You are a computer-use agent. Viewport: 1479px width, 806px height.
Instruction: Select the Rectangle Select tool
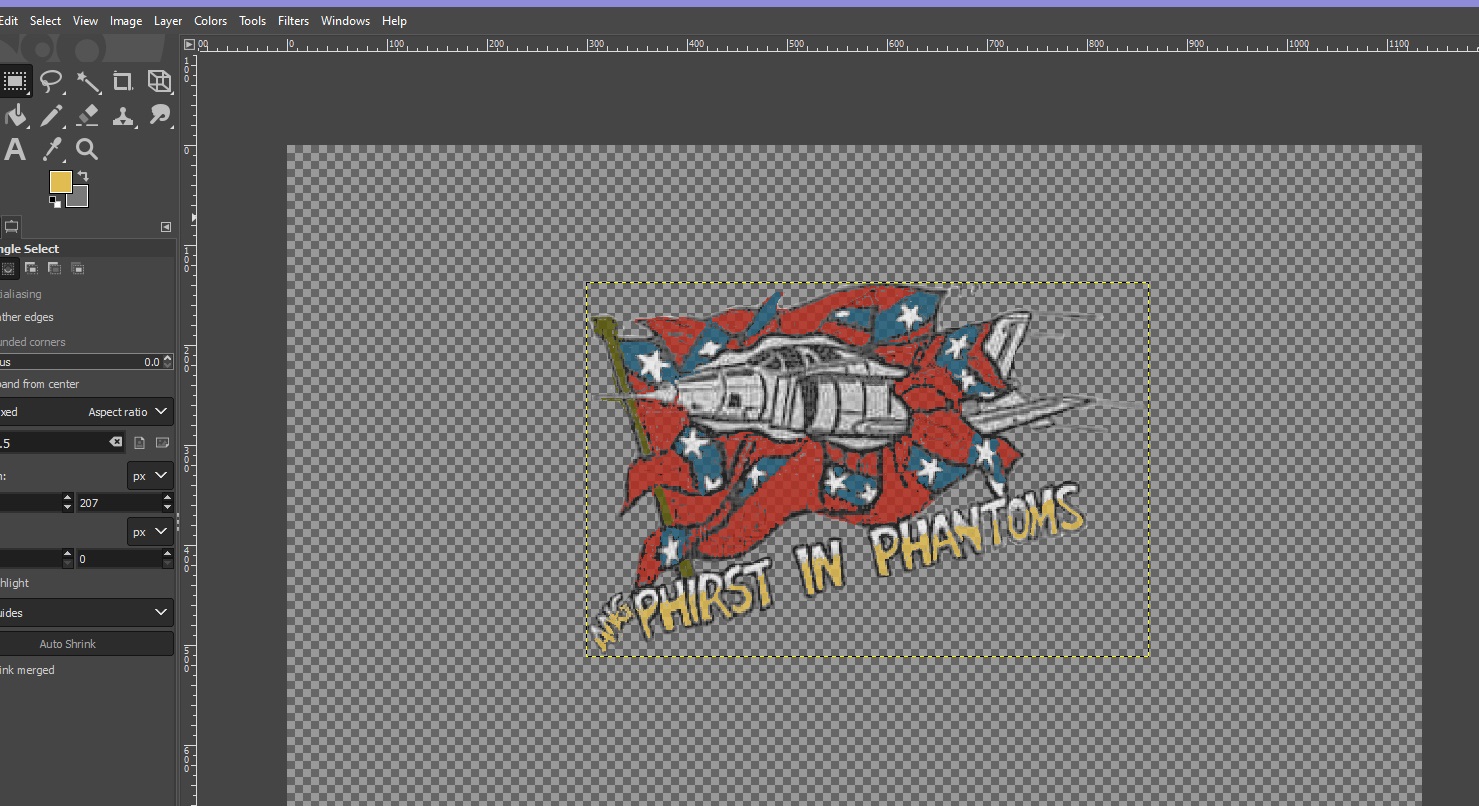(x=14, y=81)
